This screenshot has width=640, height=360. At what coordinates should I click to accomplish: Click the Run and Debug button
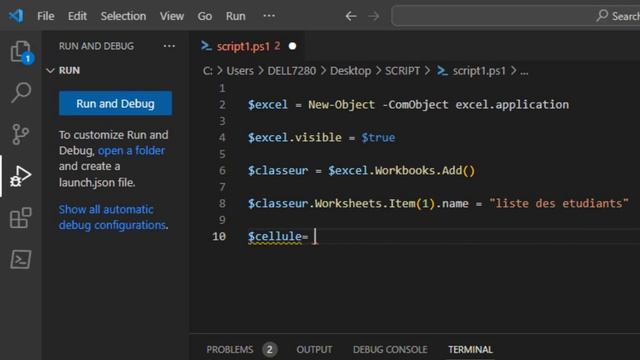pyautogui.click(x=116, y=103)
